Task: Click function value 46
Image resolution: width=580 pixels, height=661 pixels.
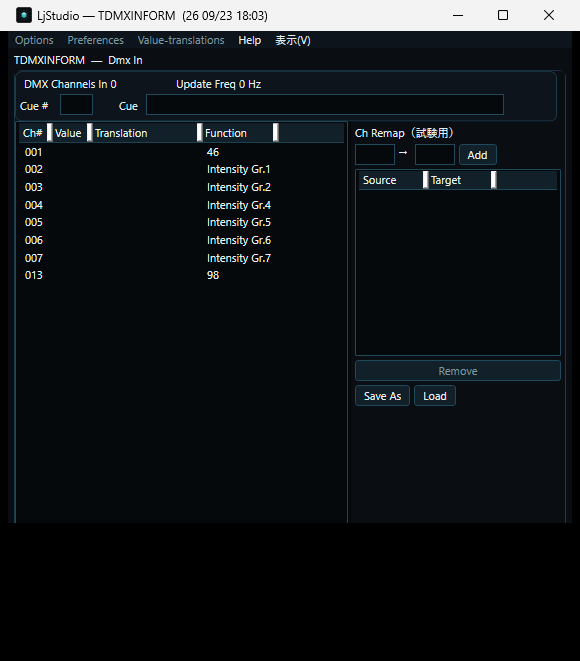Action: click(213, 152)
